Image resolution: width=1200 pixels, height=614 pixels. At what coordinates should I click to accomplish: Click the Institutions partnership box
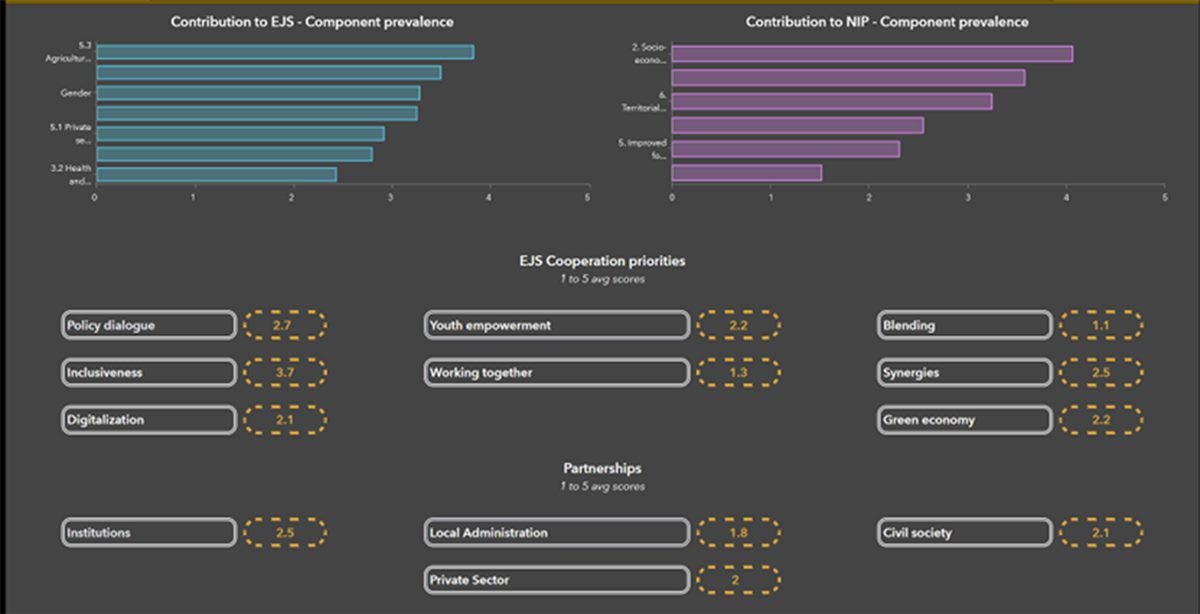pos(149,532)
